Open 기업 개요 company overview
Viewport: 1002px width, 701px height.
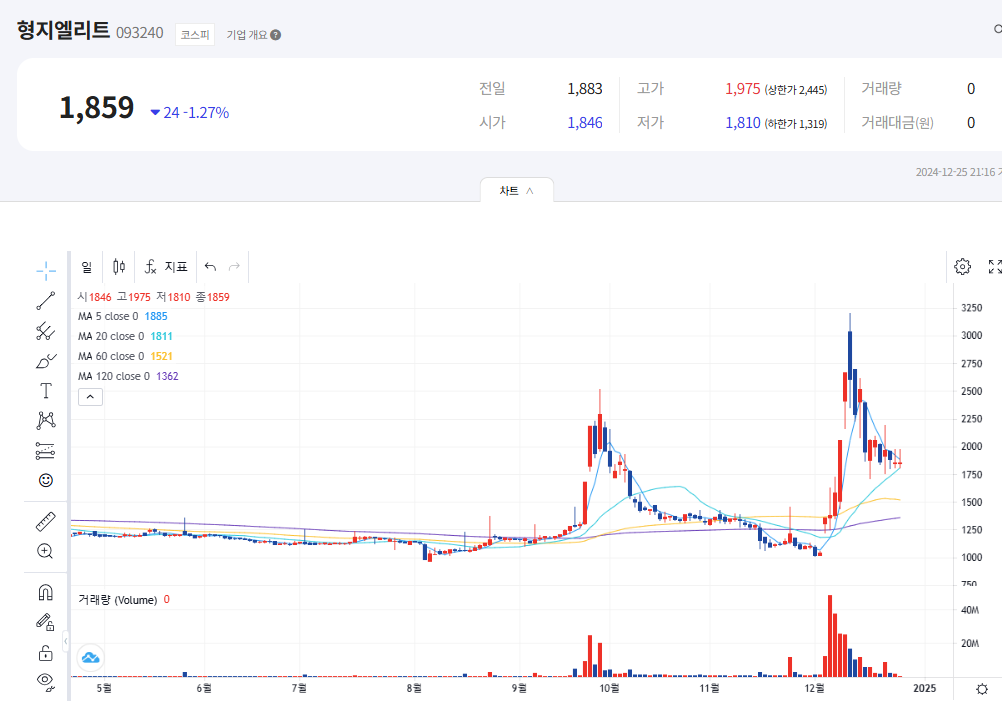[247, 35]
